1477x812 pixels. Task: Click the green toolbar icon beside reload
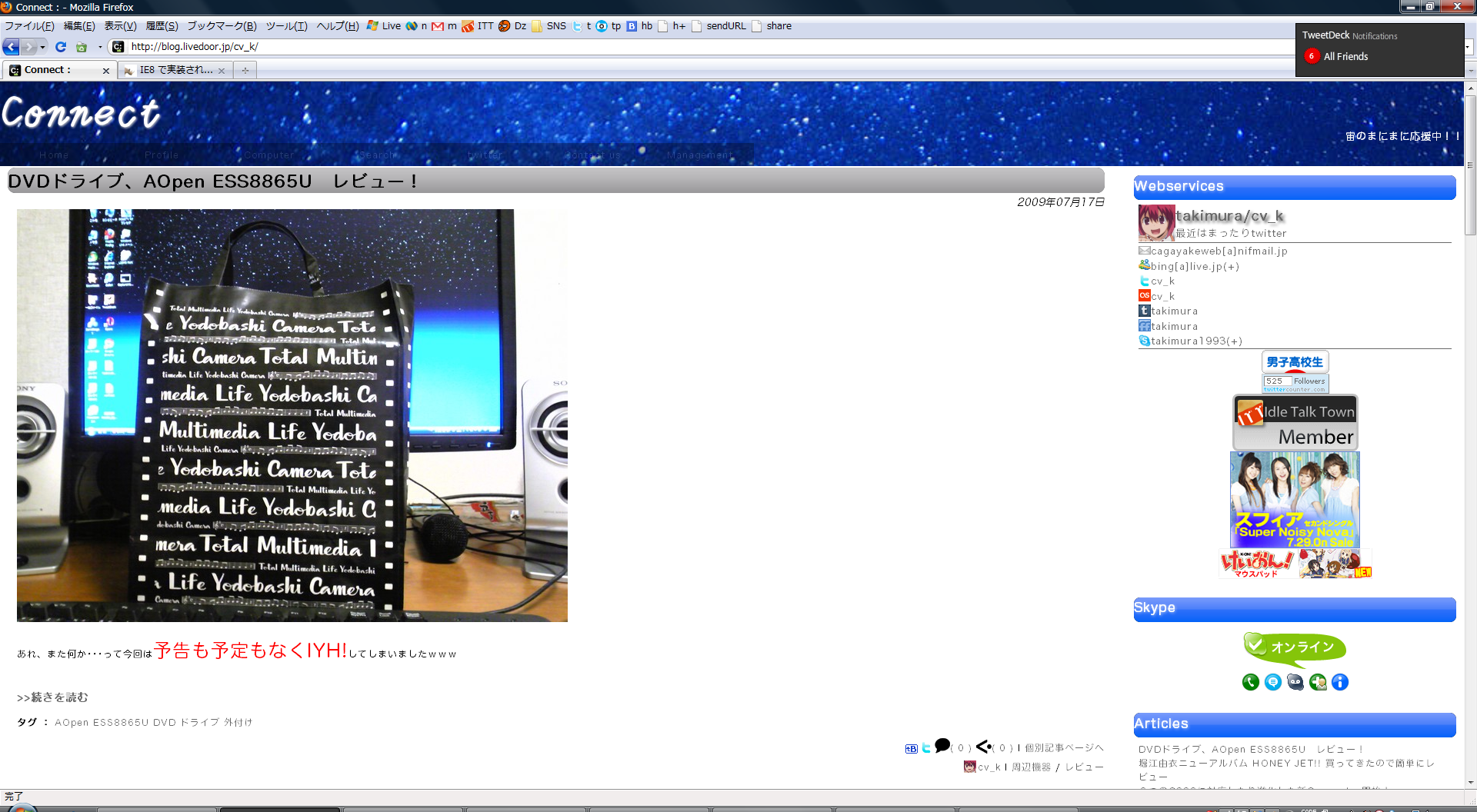[81, 47]
